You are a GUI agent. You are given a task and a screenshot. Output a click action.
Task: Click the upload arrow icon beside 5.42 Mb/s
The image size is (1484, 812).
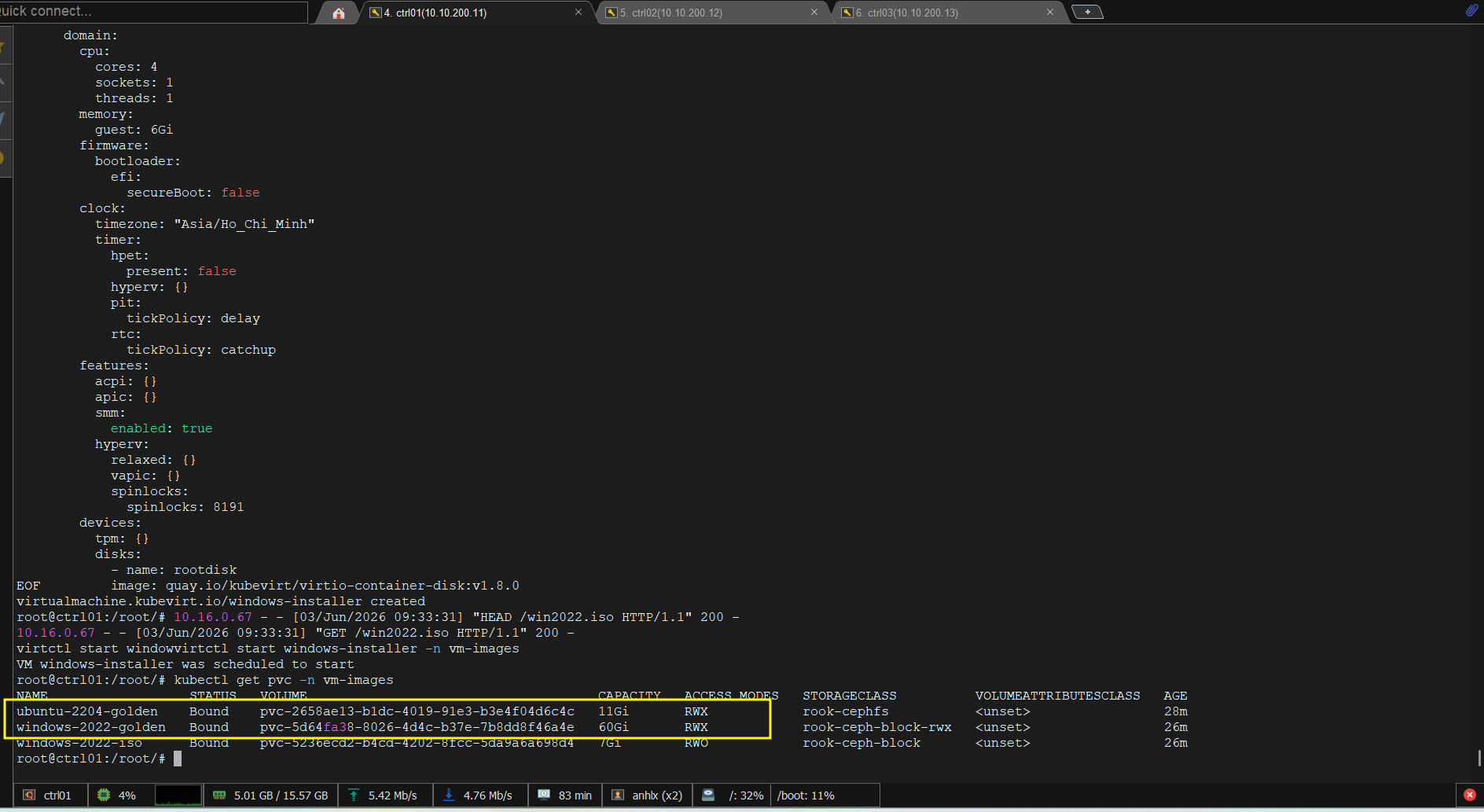(x=354, y=795)
